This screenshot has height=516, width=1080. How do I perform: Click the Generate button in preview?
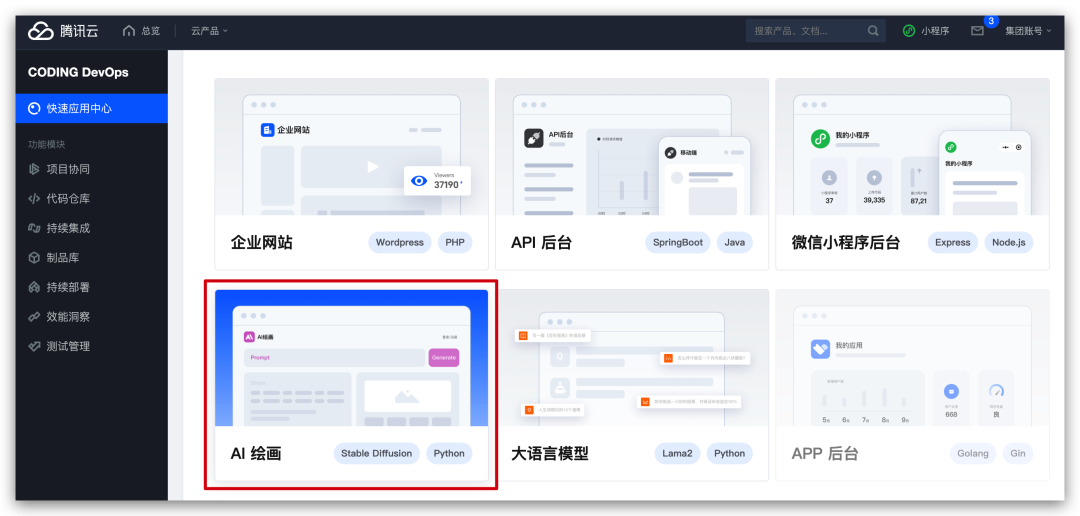point(444,358)
